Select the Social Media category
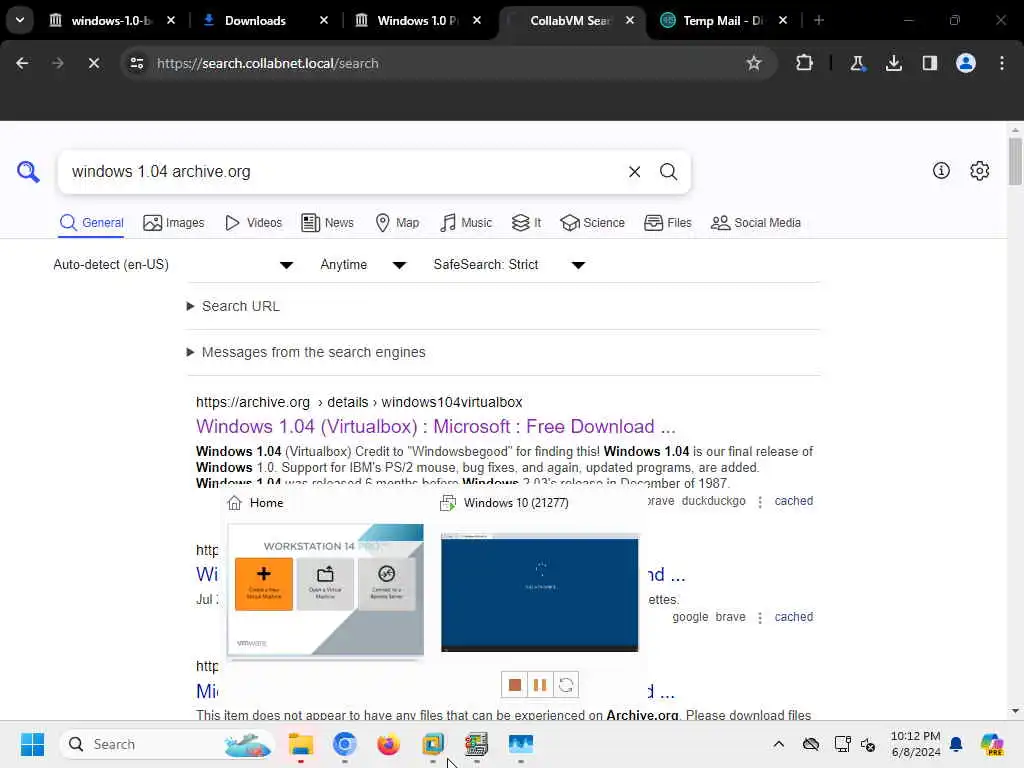This screenshot has height=768, width=1024. (x=756, y=223)
